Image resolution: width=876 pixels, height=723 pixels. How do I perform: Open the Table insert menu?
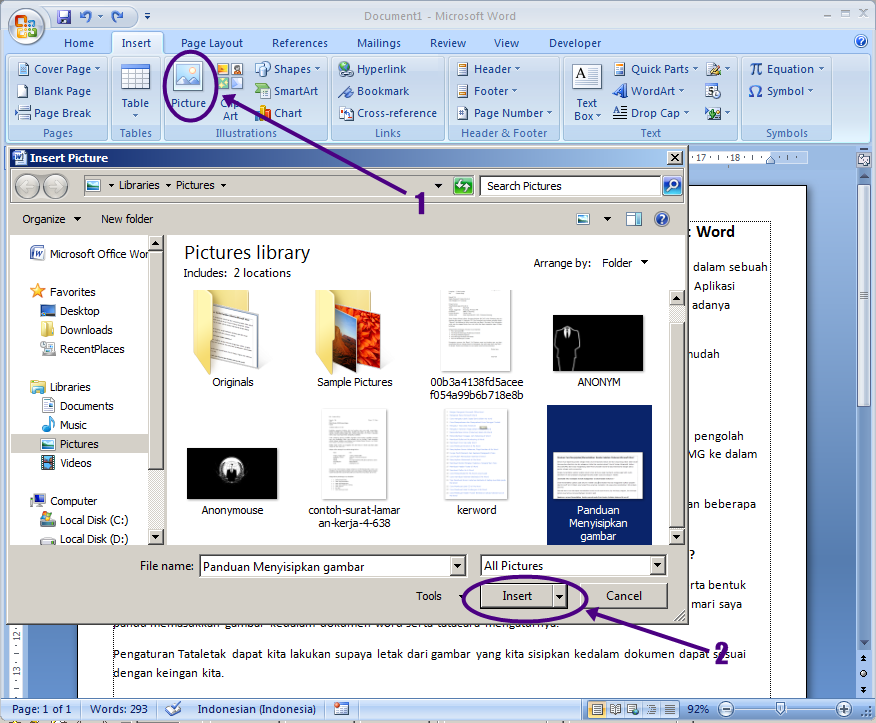coord(135,92)
